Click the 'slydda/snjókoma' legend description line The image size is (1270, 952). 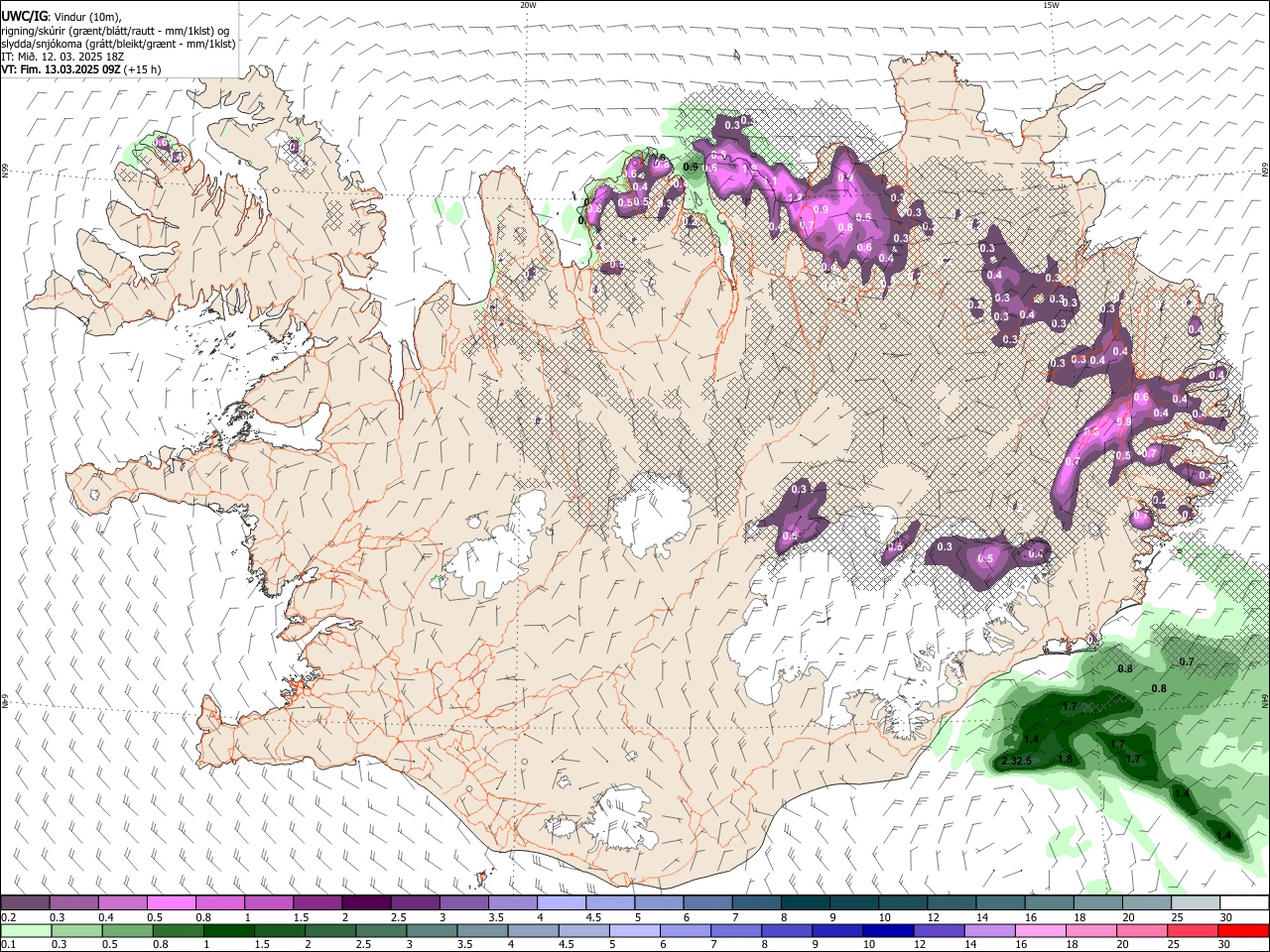(117, 44)
